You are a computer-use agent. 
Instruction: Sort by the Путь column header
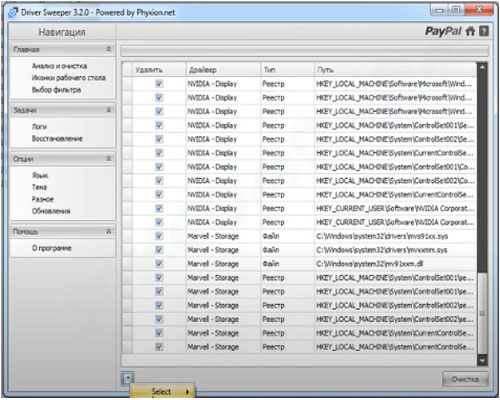pos(395,70)
